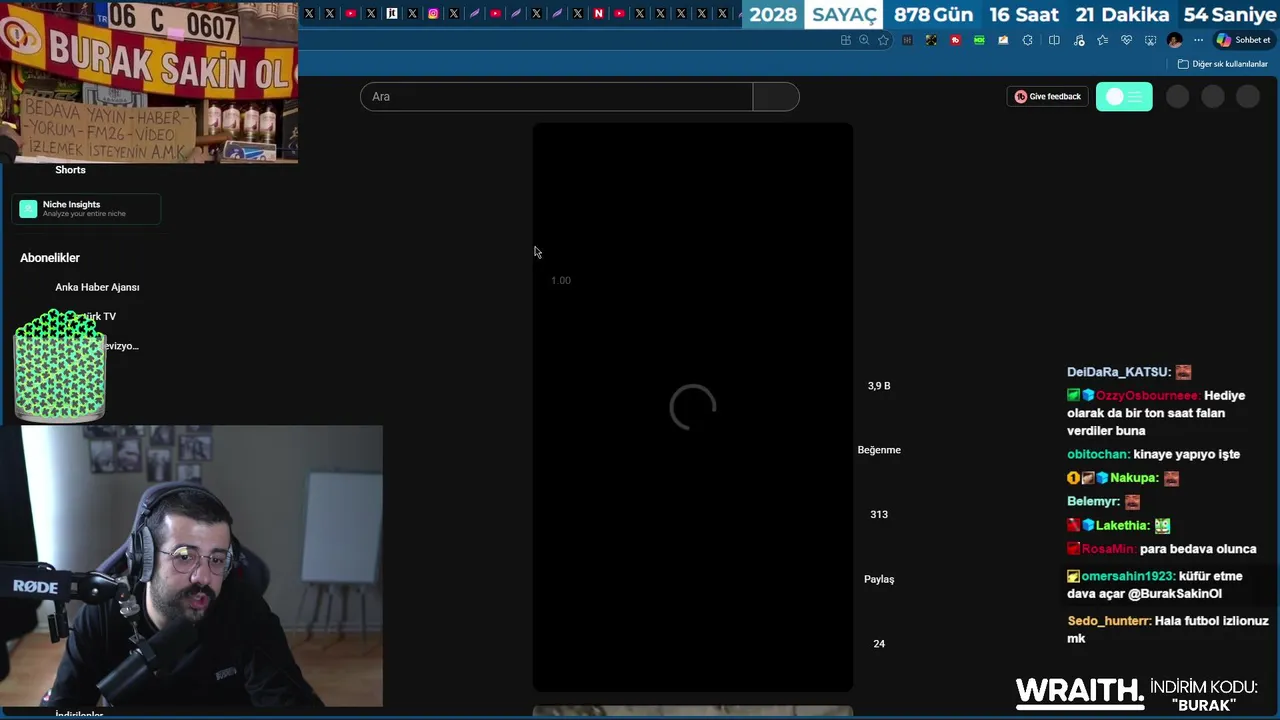Open the Edge app available icon in address bar
Screen dimensions: 1280x720
pyautogui.click(x=845, y=40)
